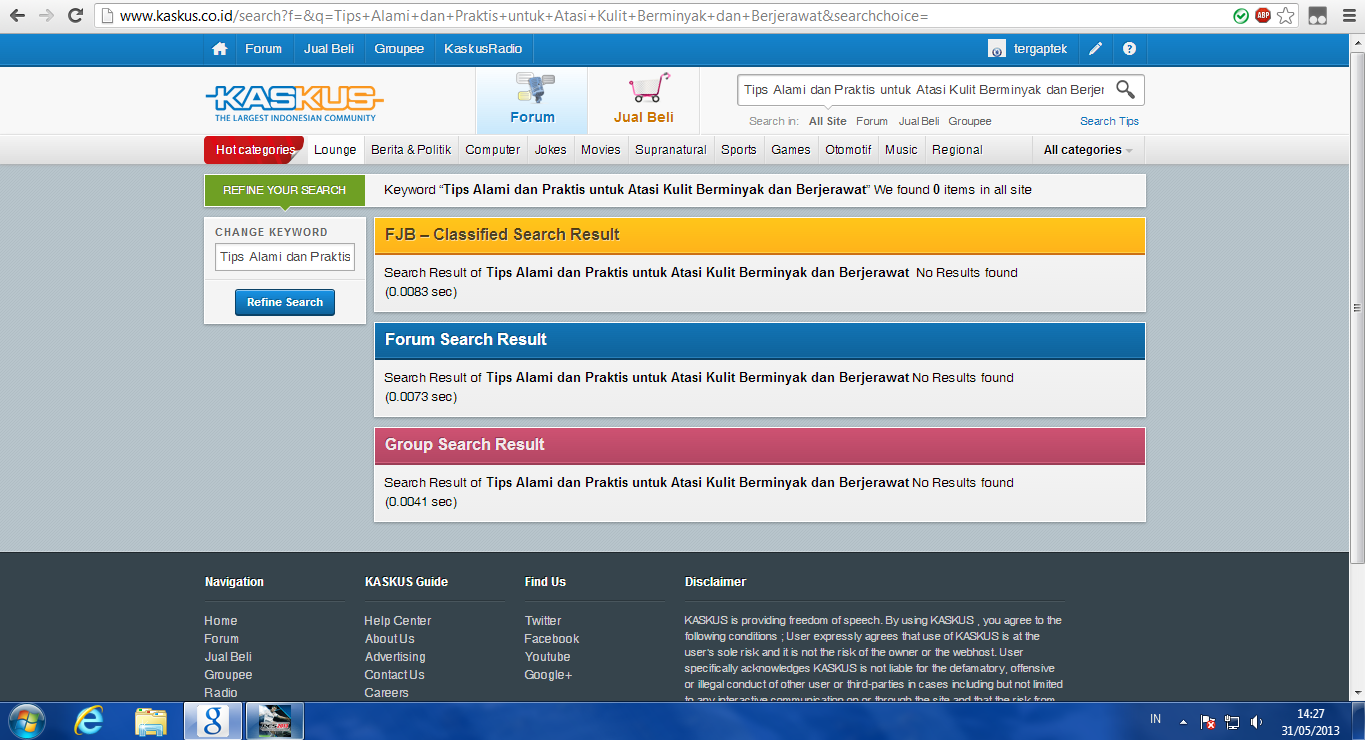Open Twitter footer link
Screen dimensions: 1365x740
coord(543,621)
